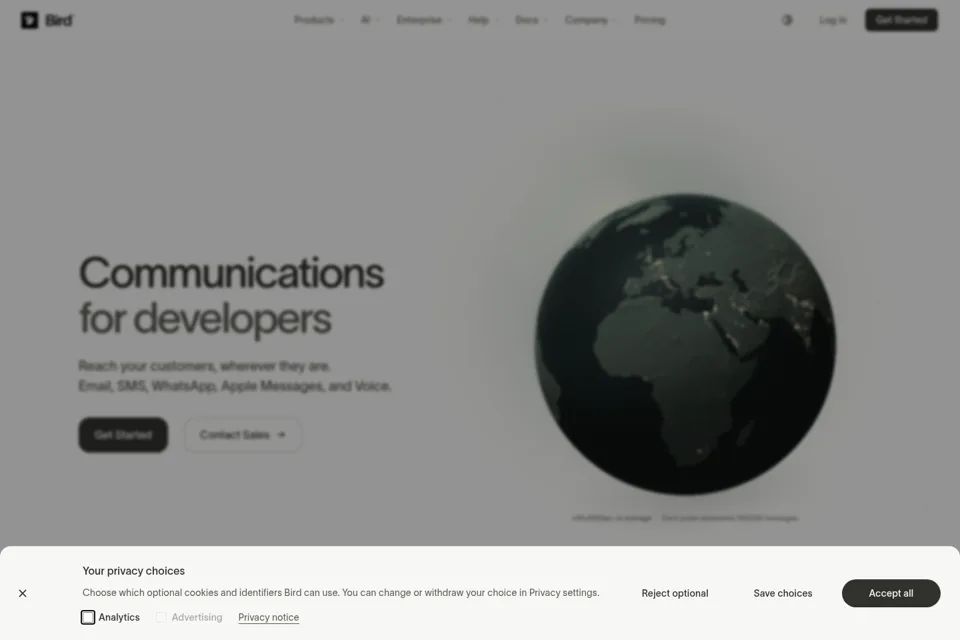Toggle the dark mode theme icon
The image size is (960, 640).
[x=787, y=20]
